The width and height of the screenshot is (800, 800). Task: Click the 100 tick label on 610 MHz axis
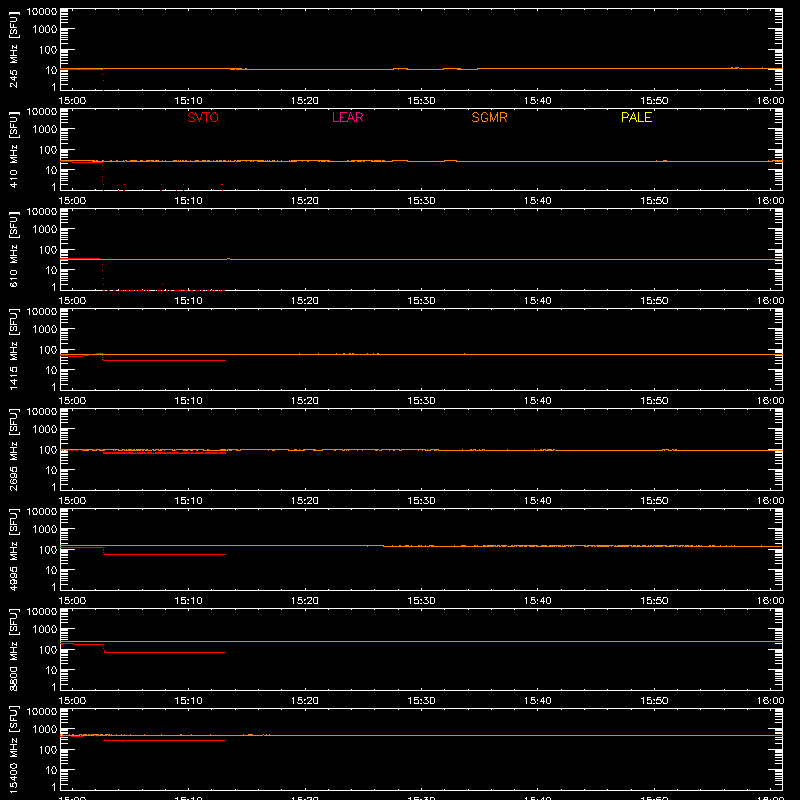pos(48,250)
